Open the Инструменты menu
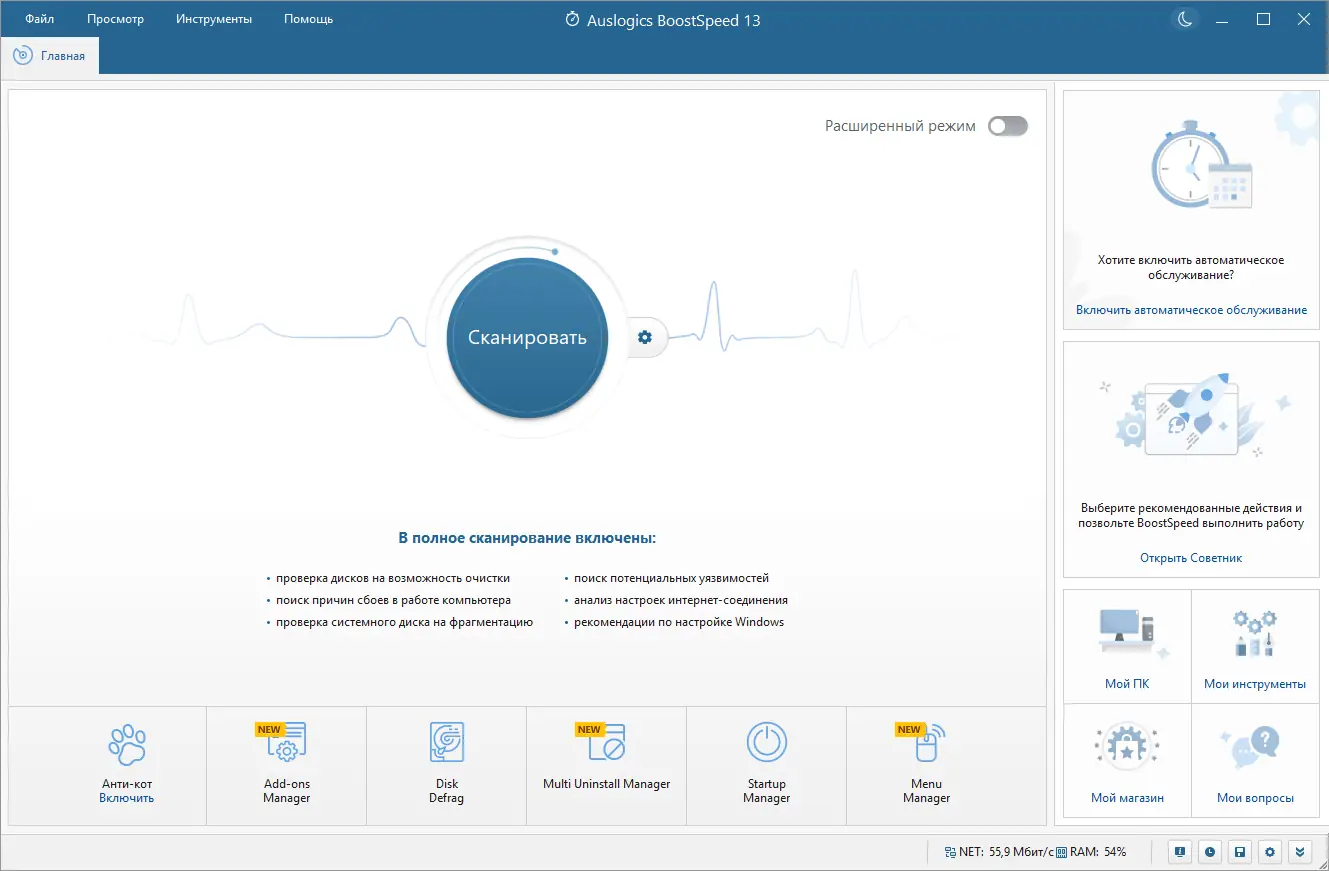The height and width of the screenshot is (871, 1329). pos(213,18)
